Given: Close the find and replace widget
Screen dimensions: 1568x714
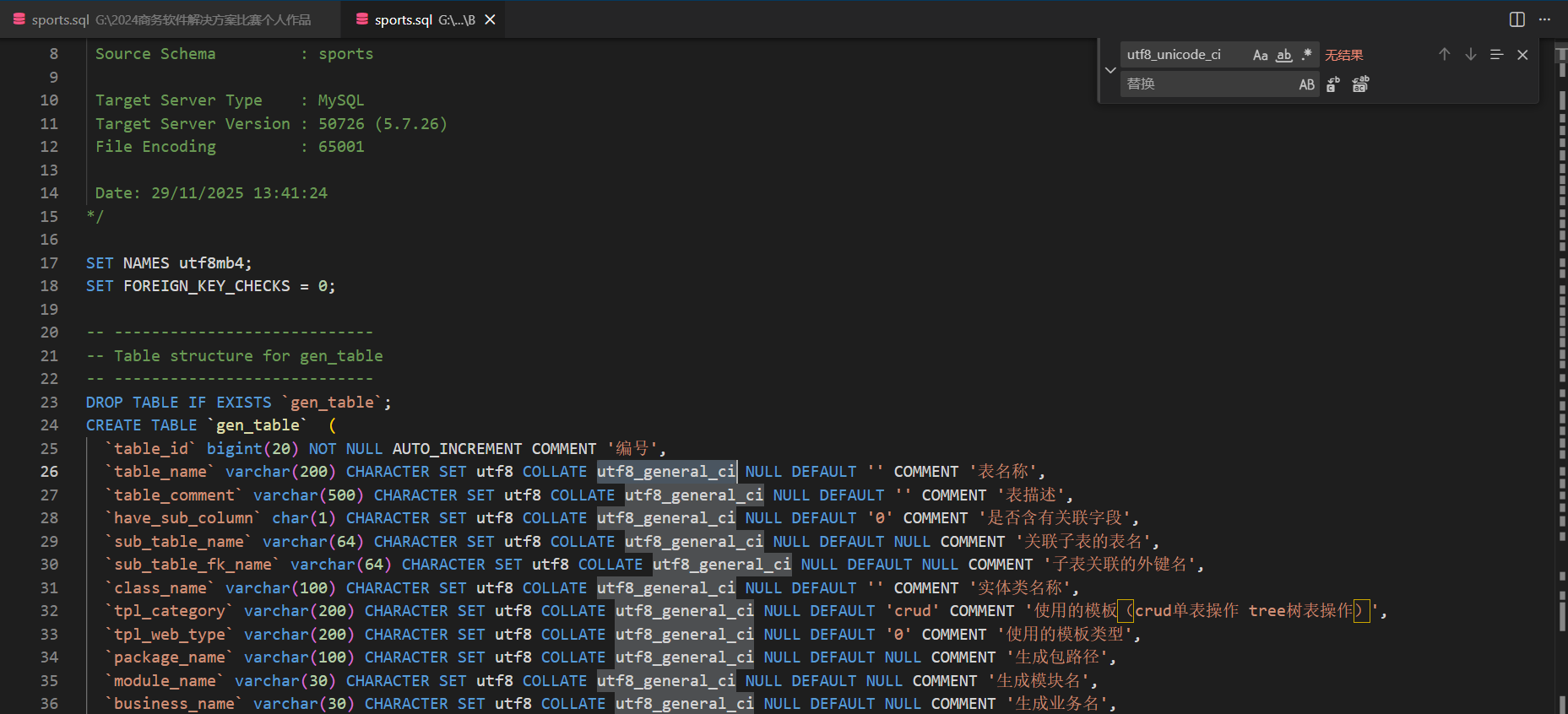Looking at the screenshot, I should point(1522,55).
